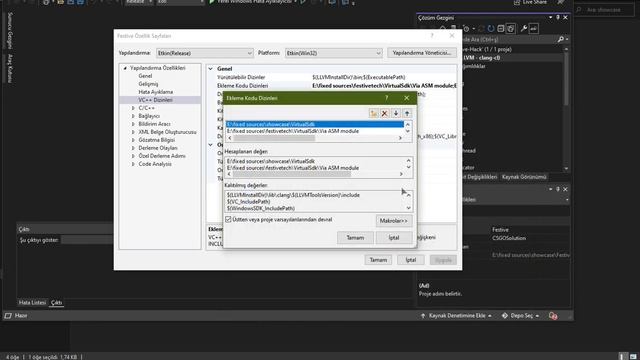Delete the selected include directory line

point(384,113)
